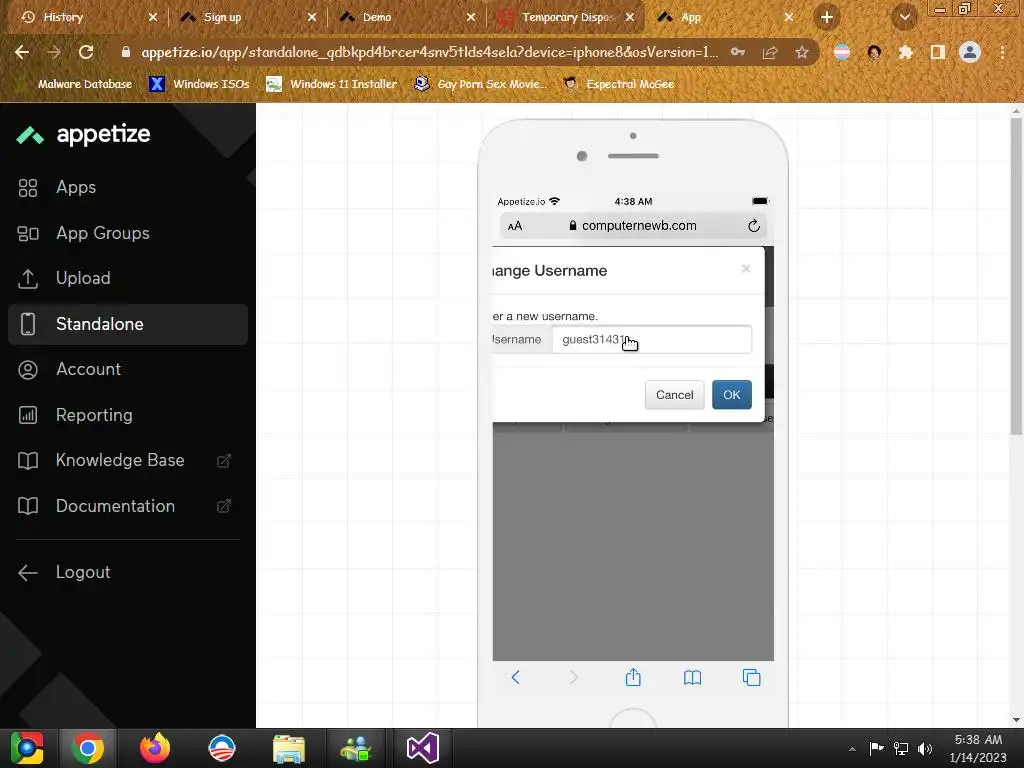This screenshot has width=1024, height=768.
Task: Click the Chrome address bar URL
Action: pyautogui.click(x=430, y=52)
